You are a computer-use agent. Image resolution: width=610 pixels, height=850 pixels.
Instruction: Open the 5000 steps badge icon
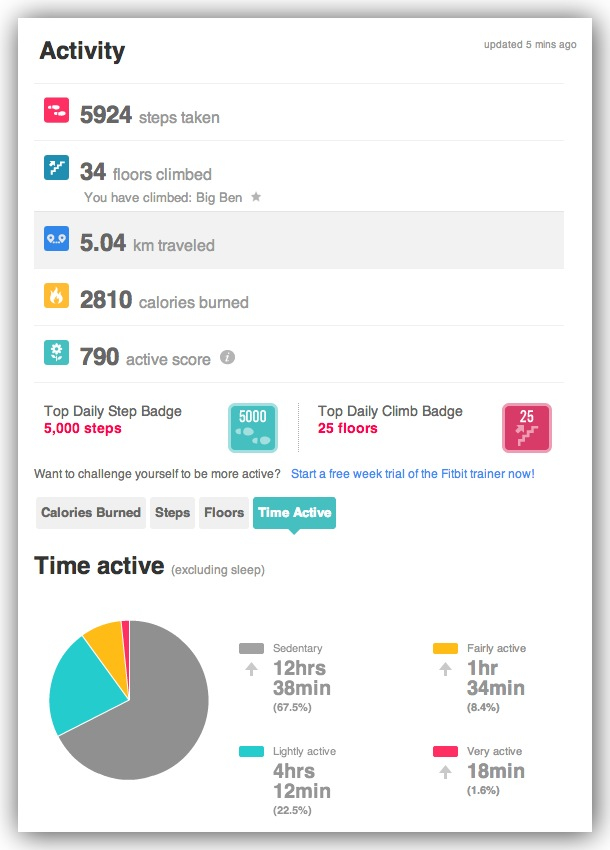[252, 427]
